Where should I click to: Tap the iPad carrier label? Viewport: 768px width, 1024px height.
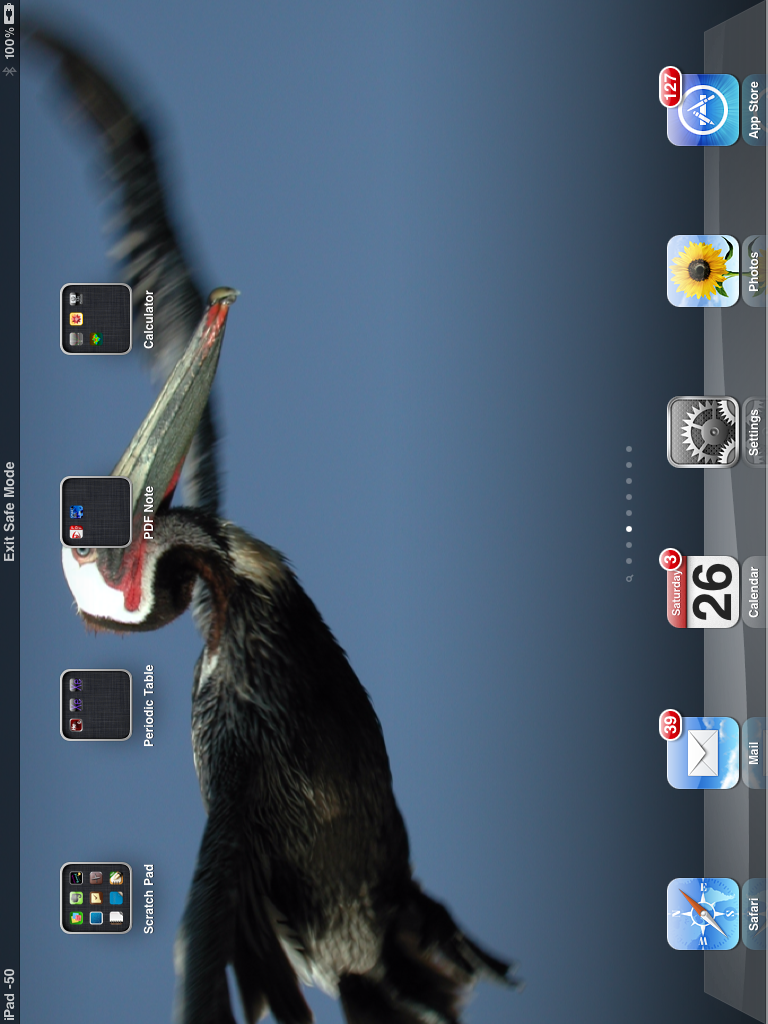click(x=10, y=994)
